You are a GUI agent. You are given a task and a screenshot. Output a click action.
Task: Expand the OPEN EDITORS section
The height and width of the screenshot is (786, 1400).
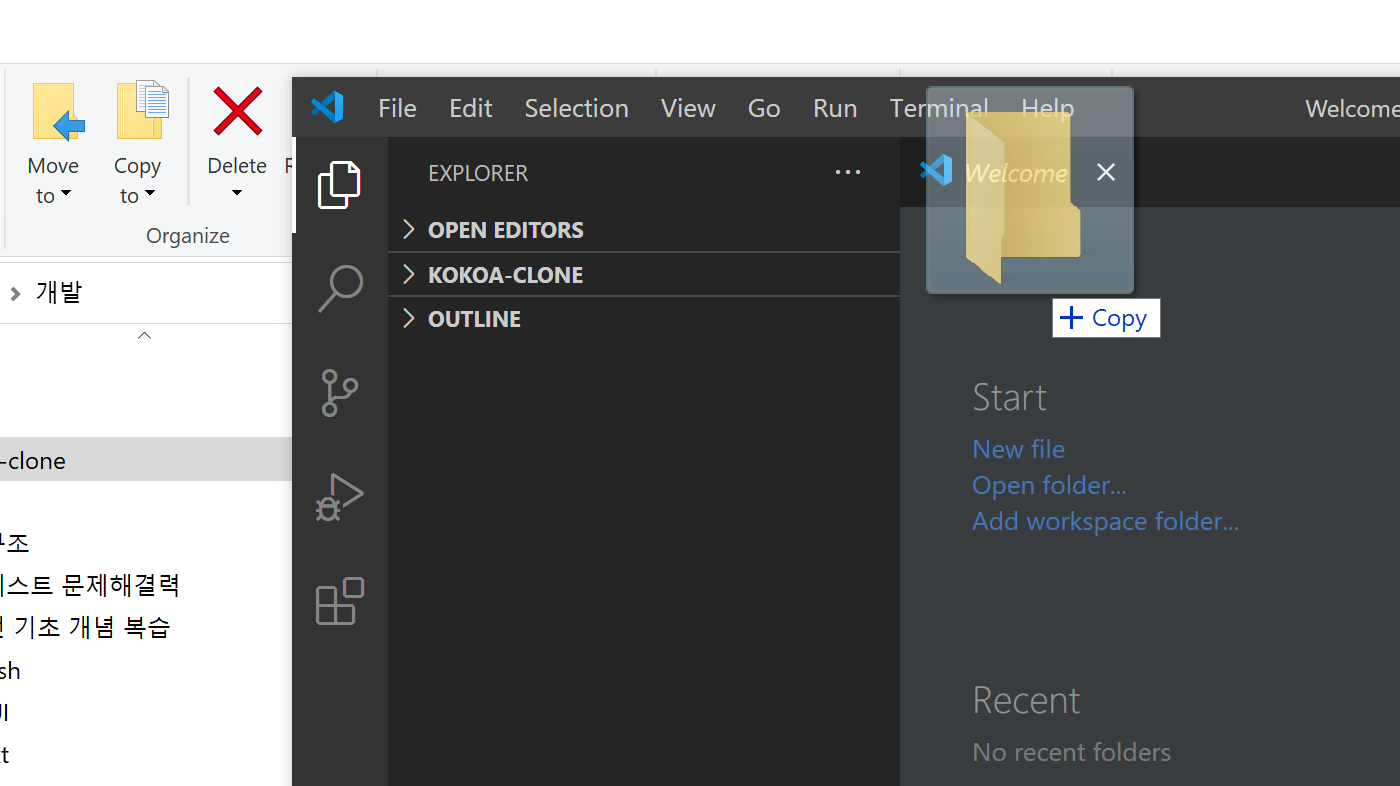point(644,230)
